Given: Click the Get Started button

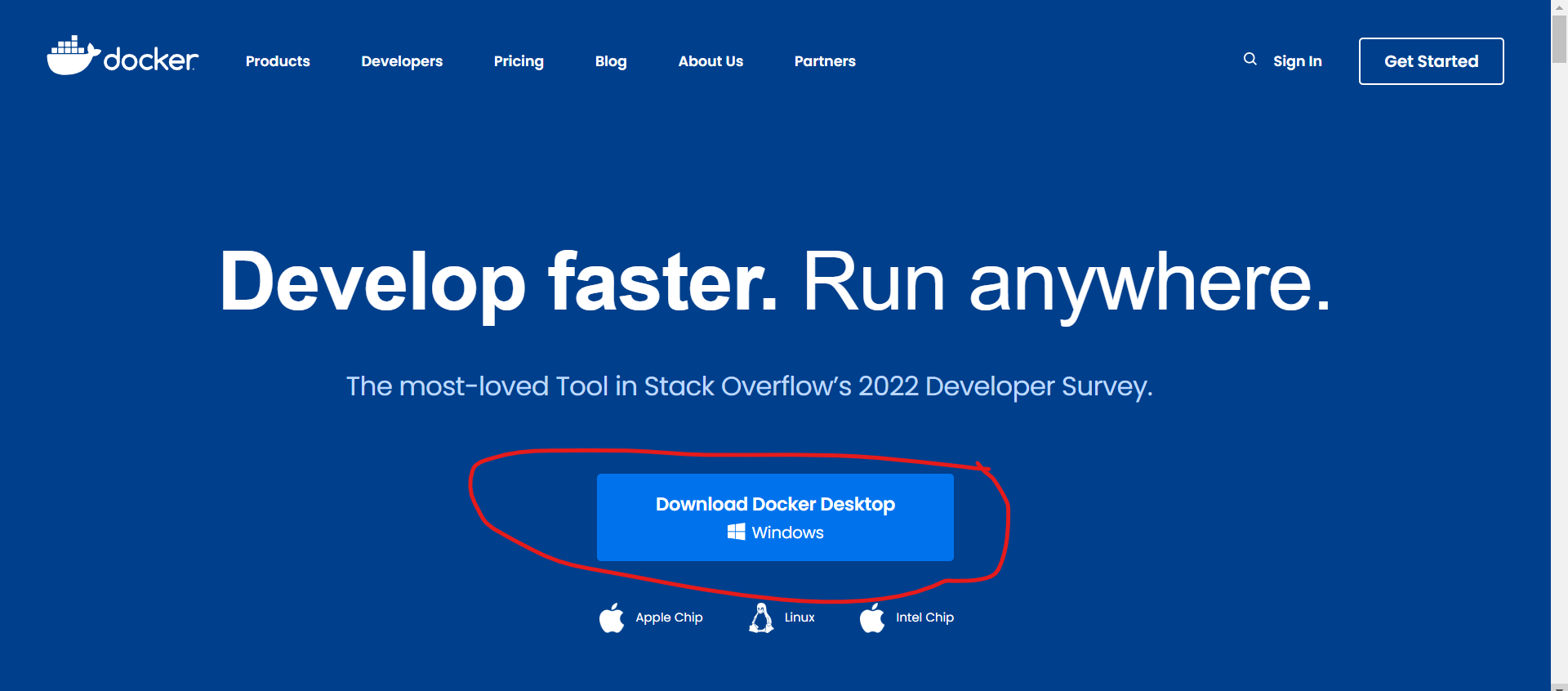Looking at the screenshot, I should (1431, 61).
